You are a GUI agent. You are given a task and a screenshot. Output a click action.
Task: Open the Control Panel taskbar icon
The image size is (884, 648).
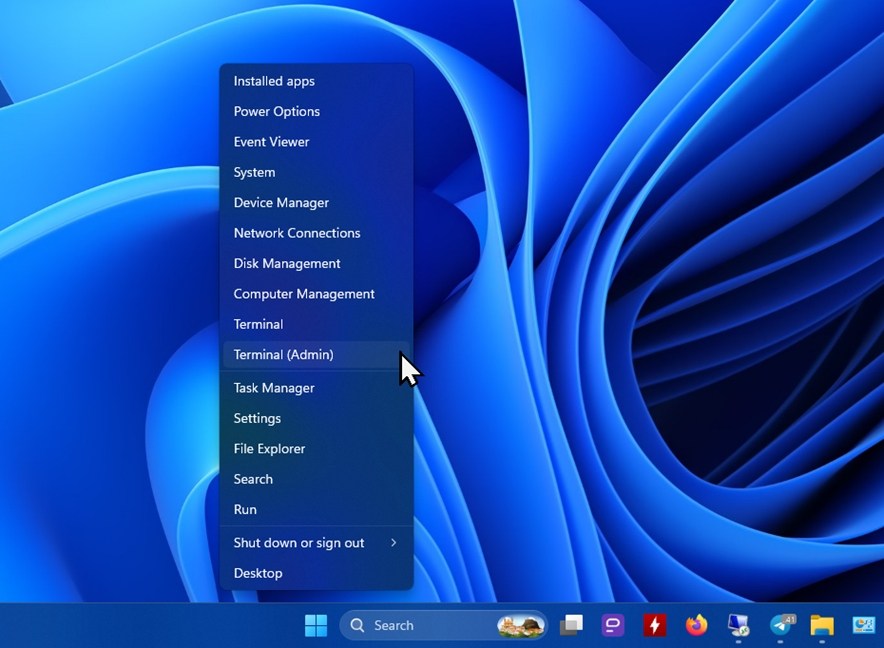tap(864, 625)
